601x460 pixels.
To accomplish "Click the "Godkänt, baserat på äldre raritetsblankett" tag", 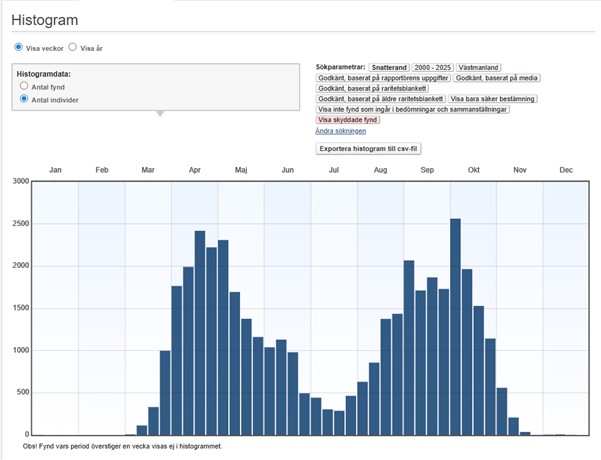I will point(380,99).
